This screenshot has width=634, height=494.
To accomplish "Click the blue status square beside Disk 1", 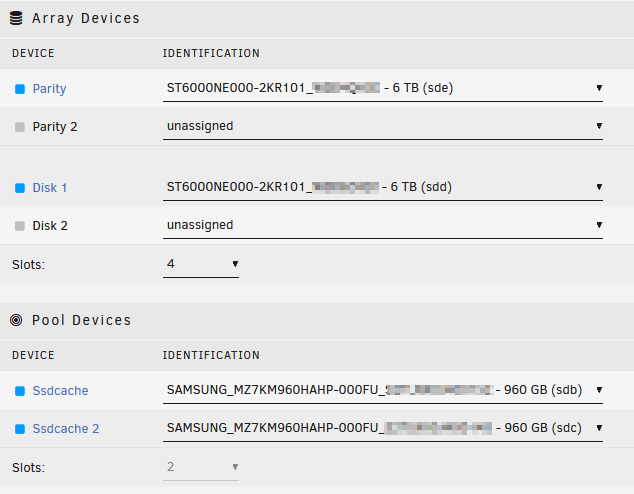I will click(x=20, y=188).
